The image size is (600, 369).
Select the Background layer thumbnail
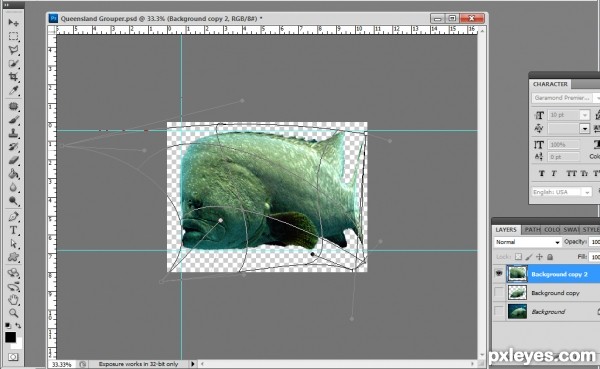coord(517,311)
